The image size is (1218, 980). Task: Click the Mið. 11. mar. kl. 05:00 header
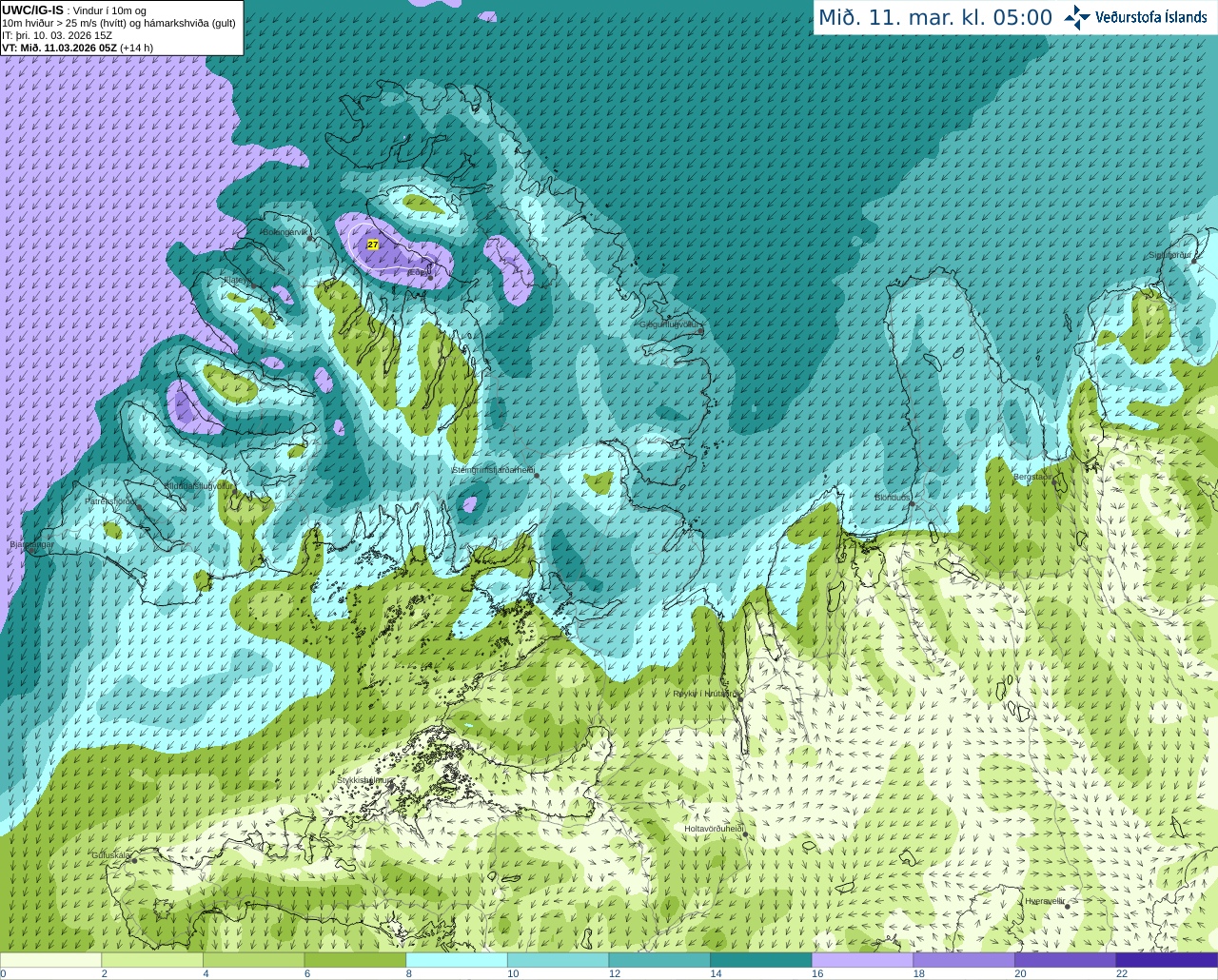(935, 18)
